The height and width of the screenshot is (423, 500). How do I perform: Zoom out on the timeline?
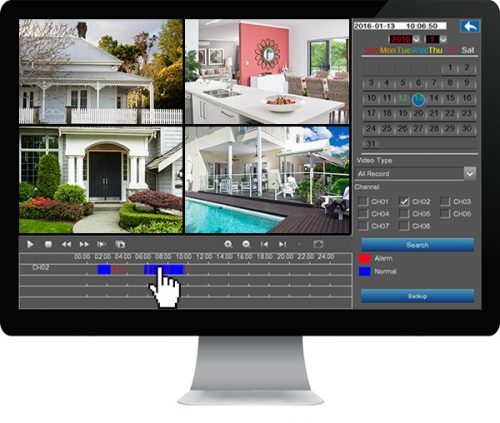click(246, 244)
